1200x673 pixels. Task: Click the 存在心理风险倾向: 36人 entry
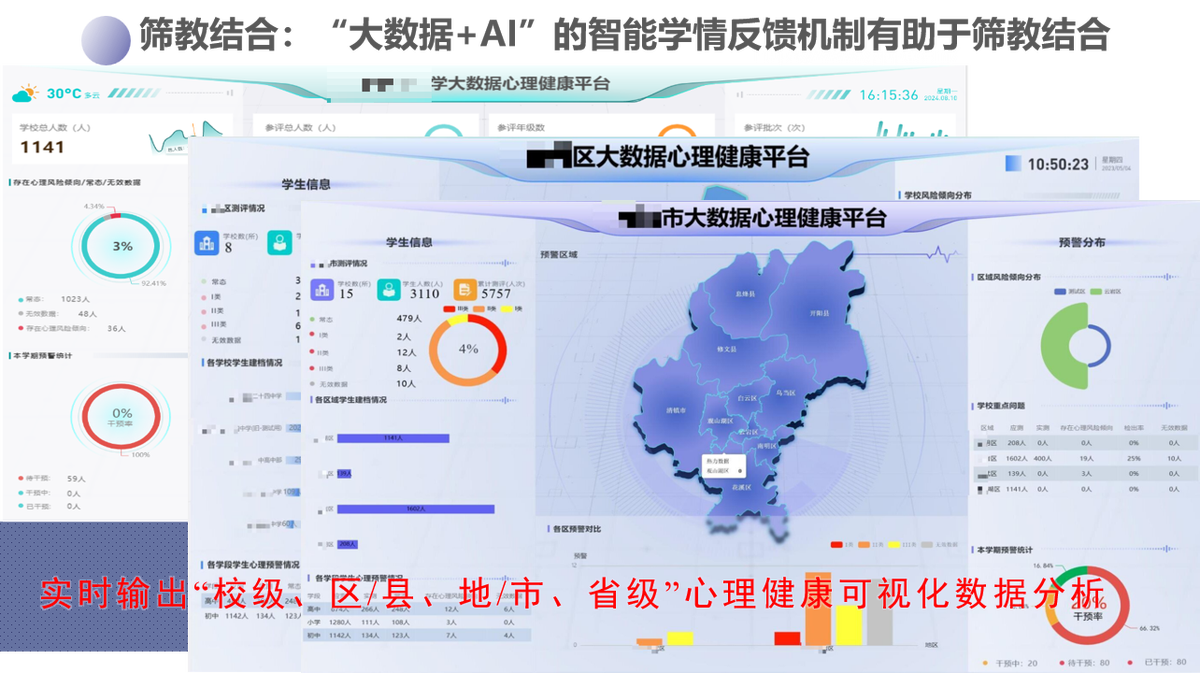(71, 327)
